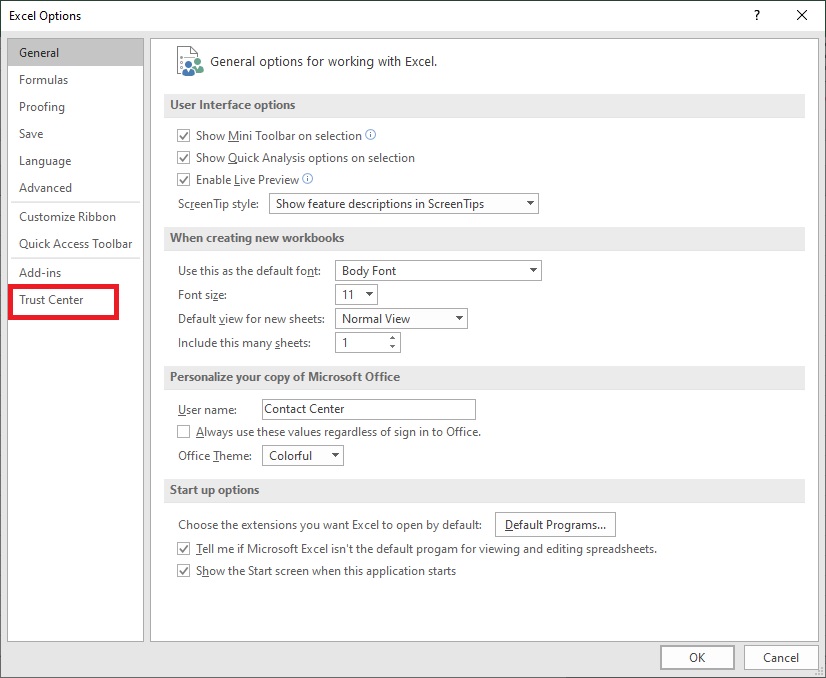Screen dimensions: 826x678
Task: Click the Default Programs button
Action: (555, 525)
